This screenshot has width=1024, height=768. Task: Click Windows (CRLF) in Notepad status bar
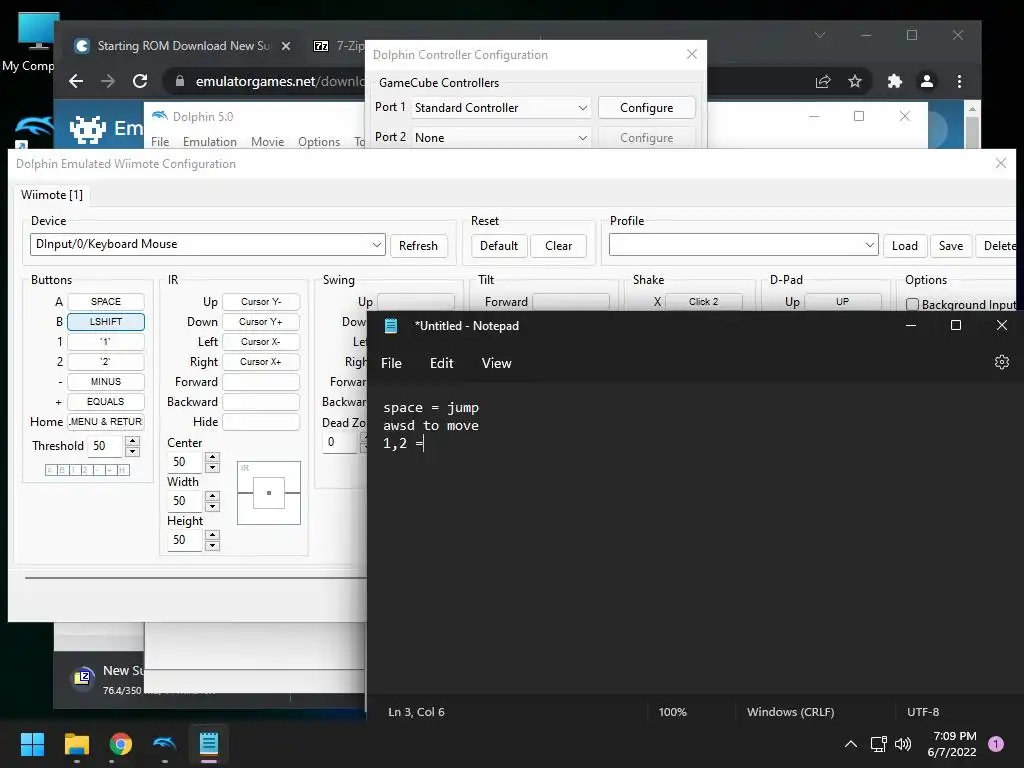pos(790,712)
